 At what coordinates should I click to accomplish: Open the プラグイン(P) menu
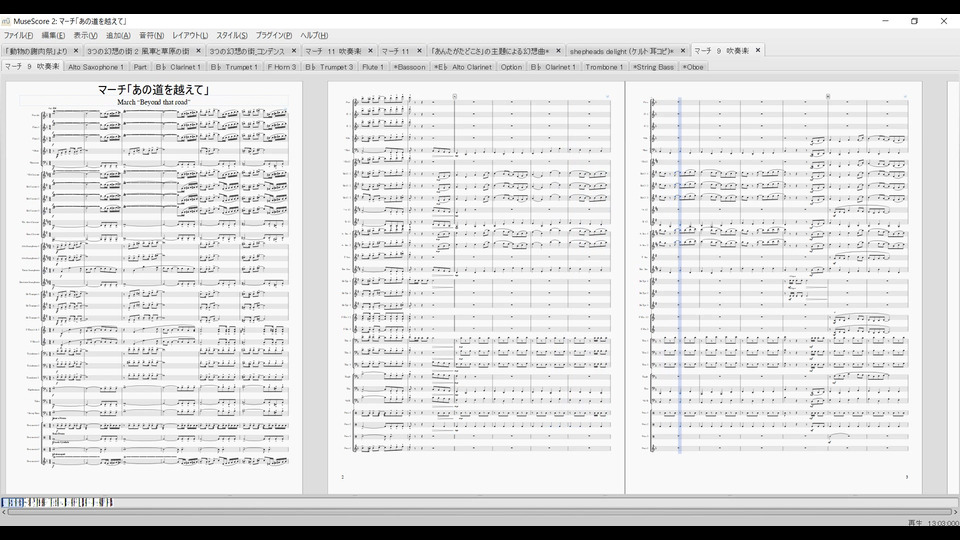coord(274,36)
